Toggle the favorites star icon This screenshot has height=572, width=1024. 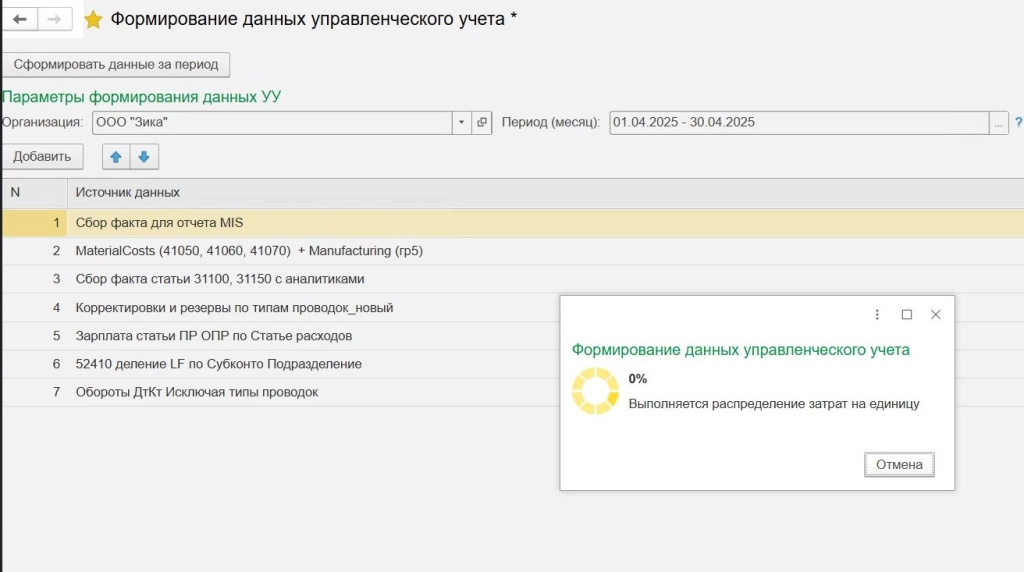(93, 20)
